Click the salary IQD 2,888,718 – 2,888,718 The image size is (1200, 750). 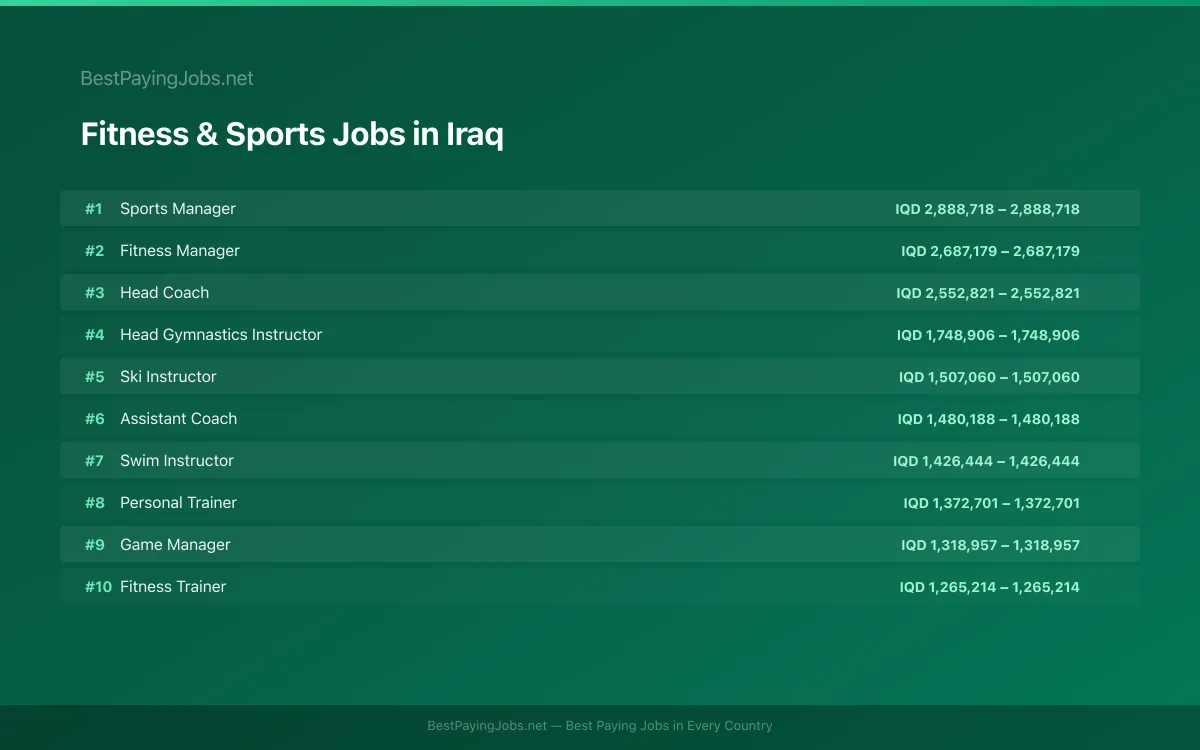[x=987, y=209]
